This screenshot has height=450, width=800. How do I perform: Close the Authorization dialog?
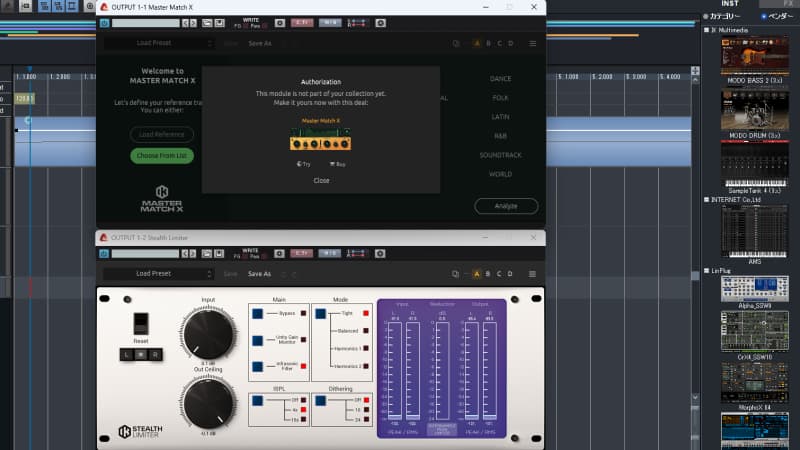[x=321, y=181]
